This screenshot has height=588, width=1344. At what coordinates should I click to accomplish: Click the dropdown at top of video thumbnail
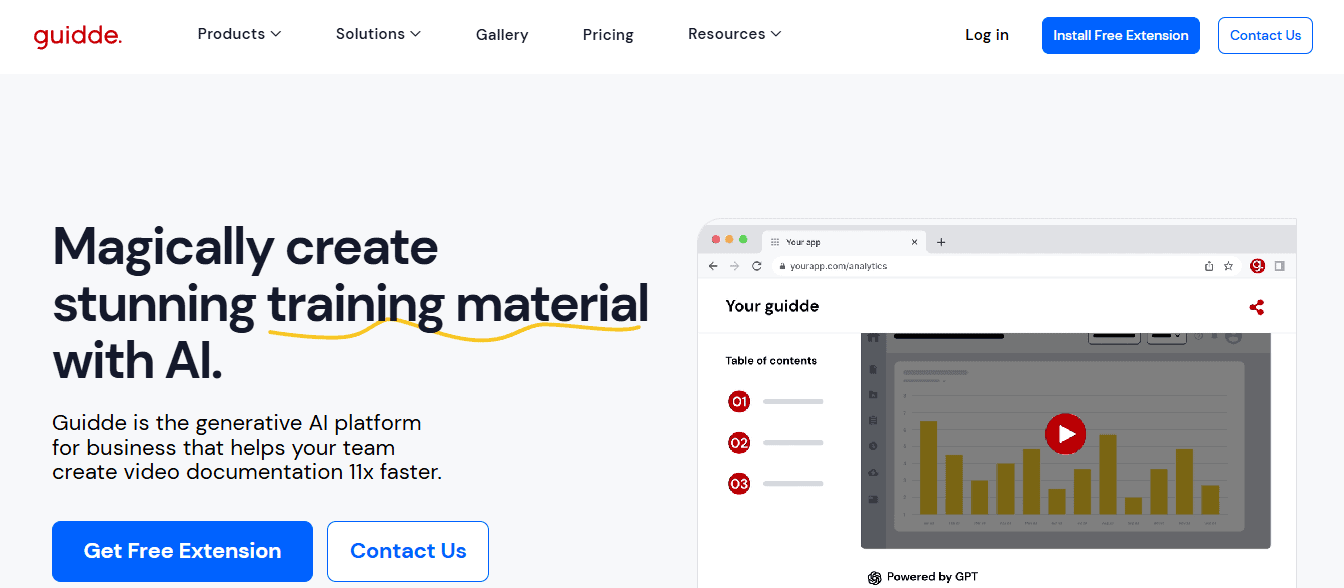pos(1166,336)
